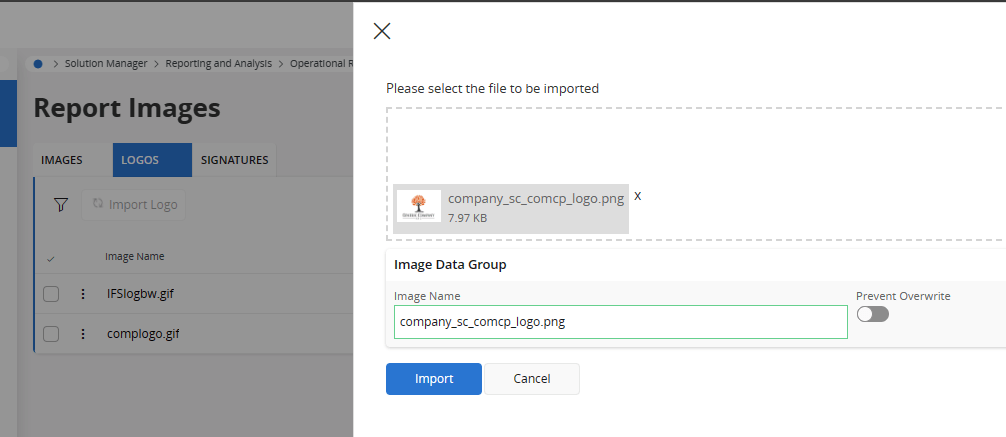Image resolution: width=1006 pixels, height=437 pixels.
Task: Click the select-all checkmark in the table header
Action: pos(51,258)
